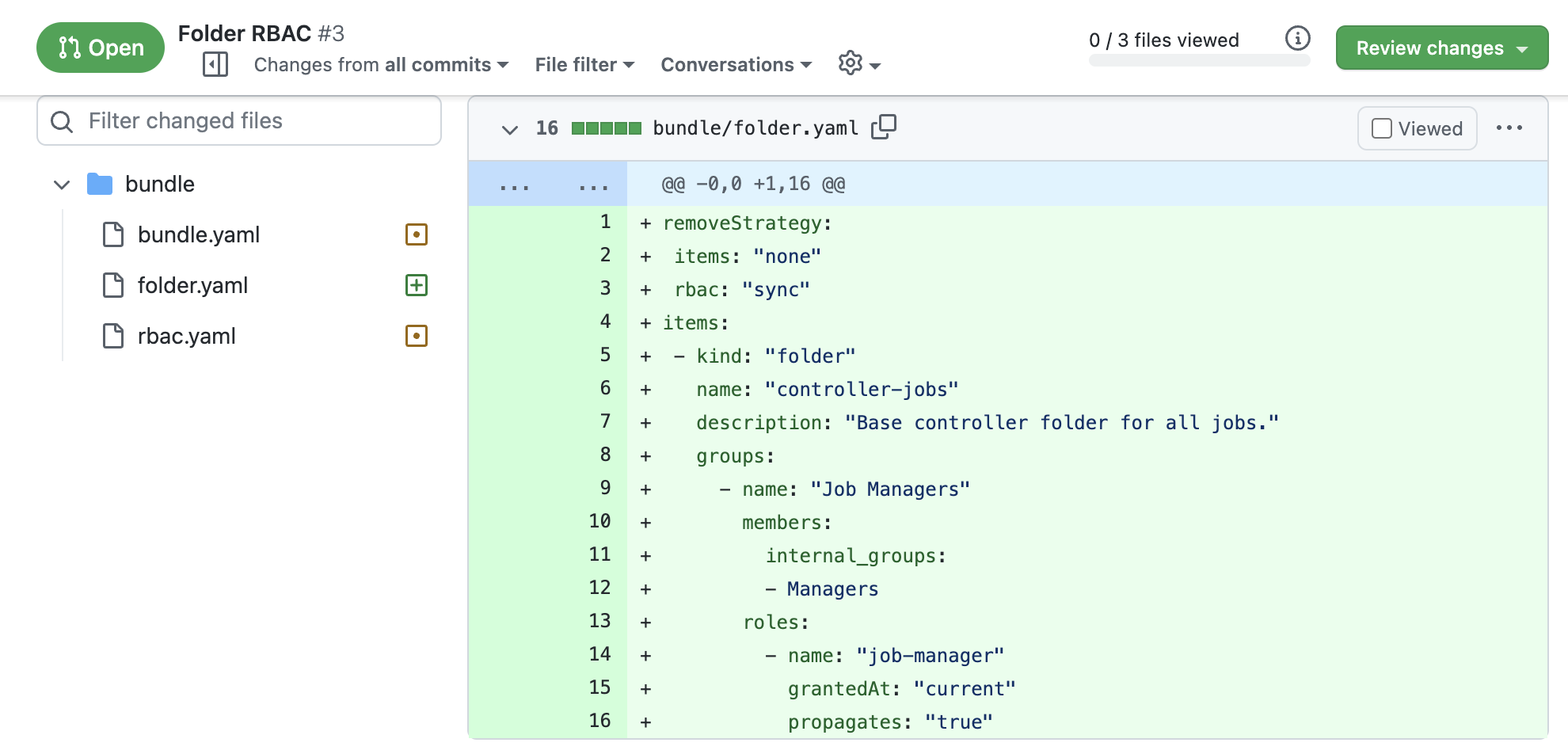Click the modified file icon beside bundle.yaml
This screenshot has height=754, width=1568.
[x=417, y=234]
